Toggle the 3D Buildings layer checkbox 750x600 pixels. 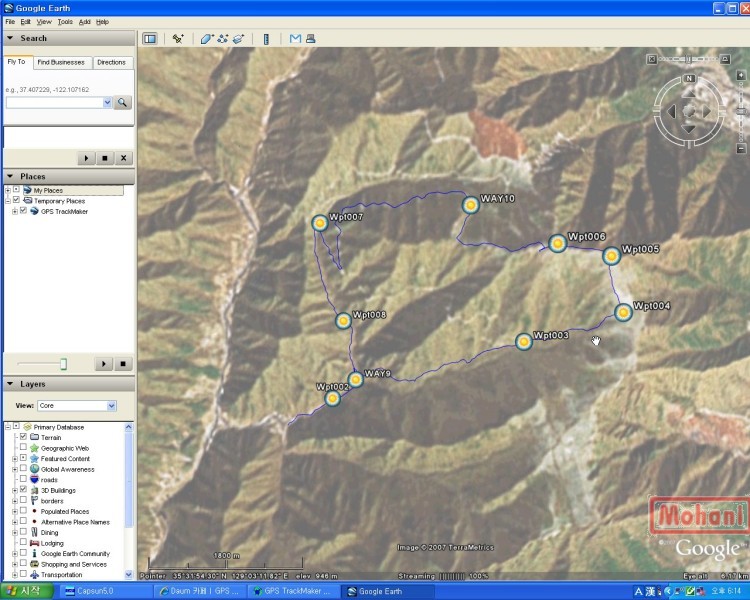point(23,489)
